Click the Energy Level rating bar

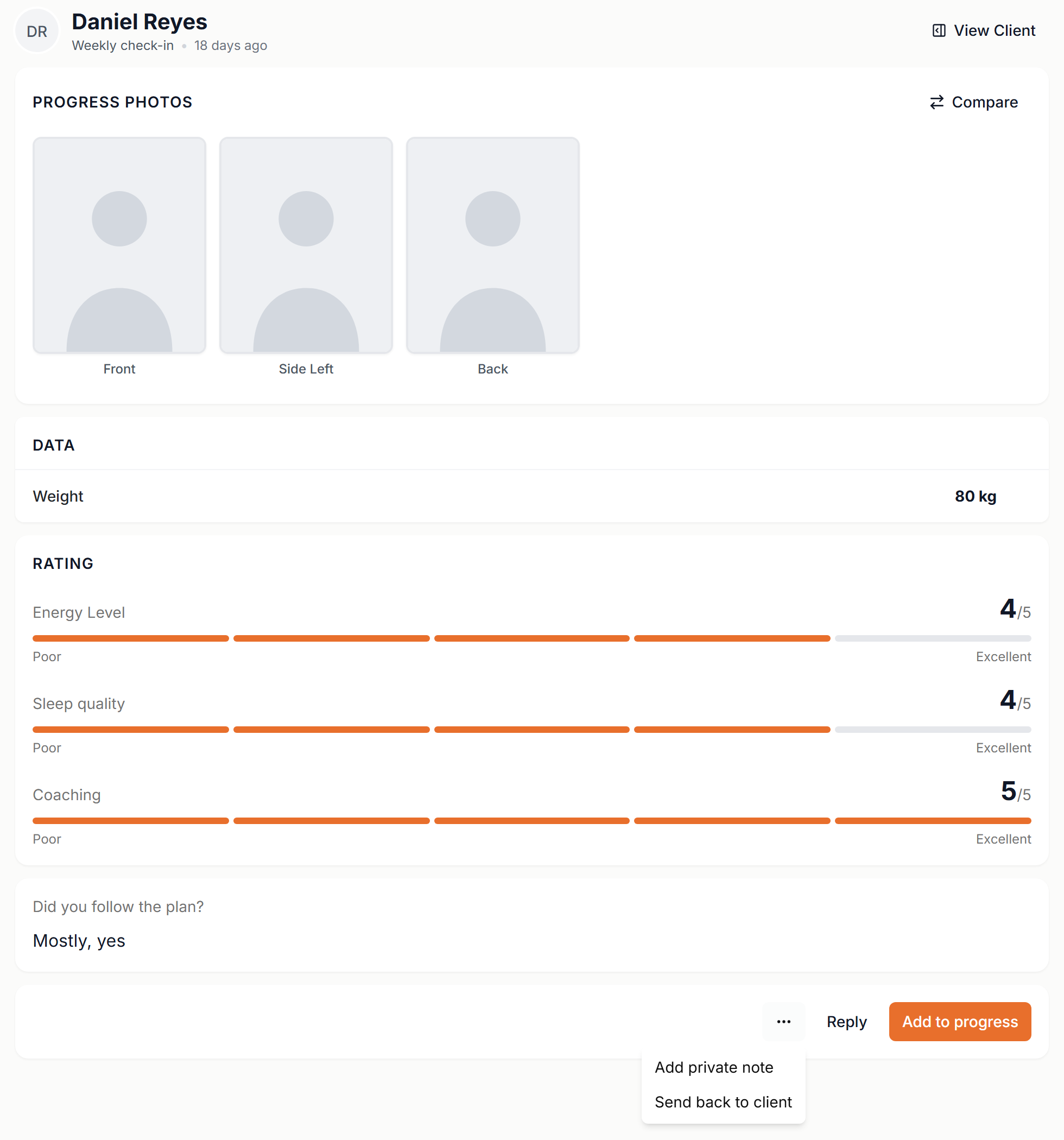point(531,638)
